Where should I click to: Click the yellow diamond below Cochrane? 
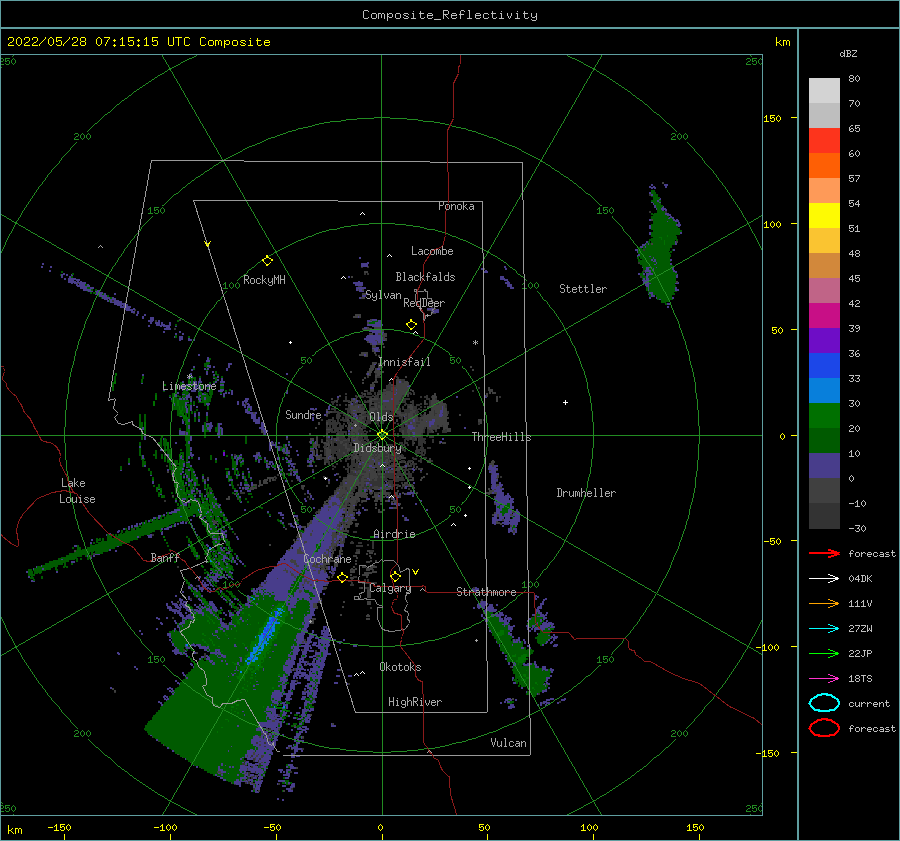point(342,578)
